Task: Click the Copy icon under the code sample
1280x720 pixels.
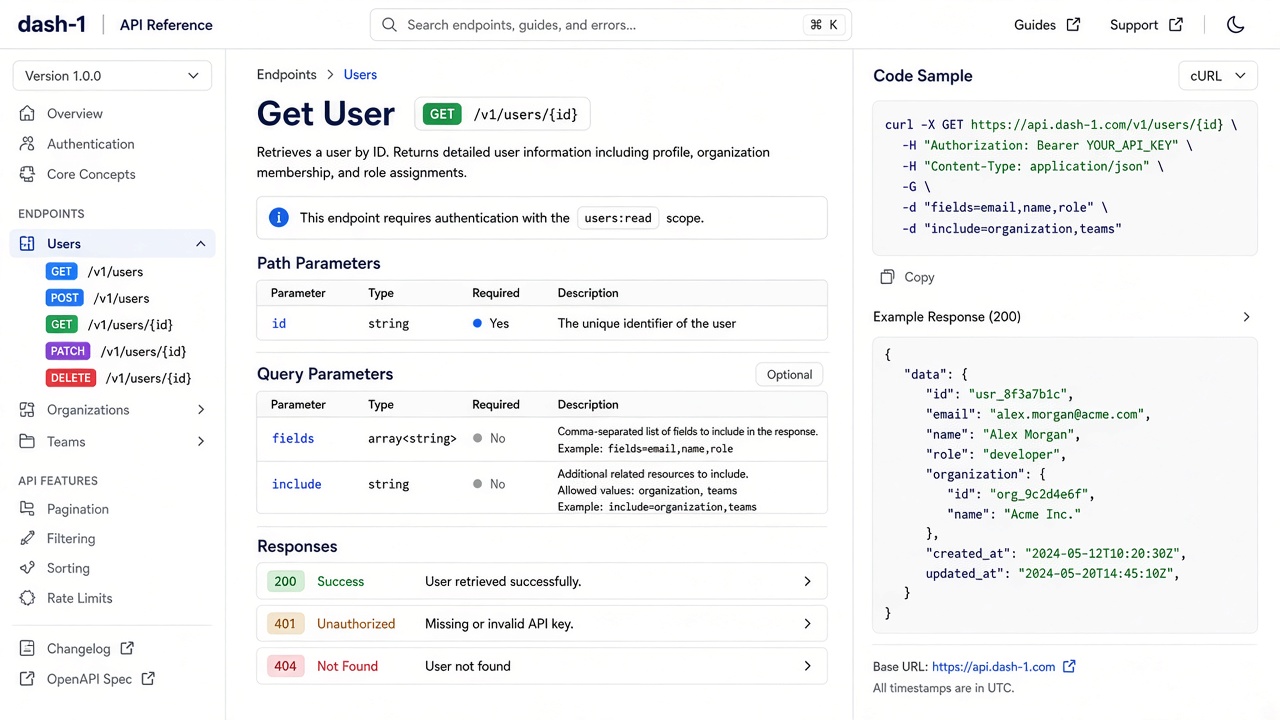Action: point(887,277)
